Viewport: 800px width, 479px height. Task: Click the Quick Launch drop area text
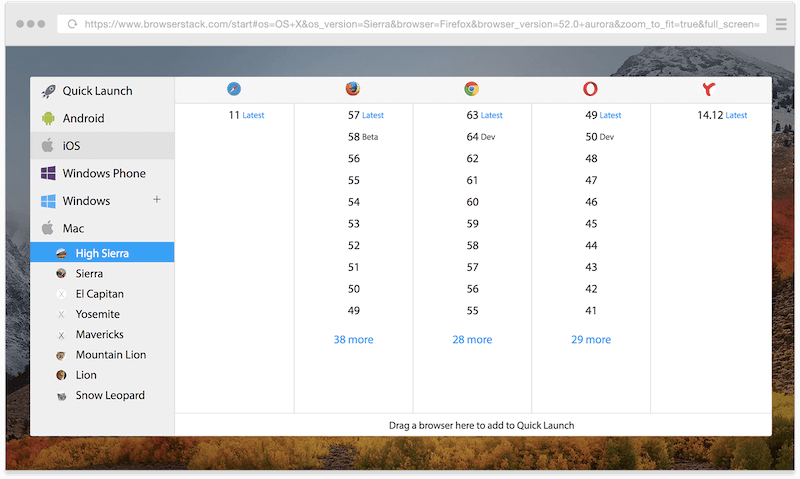pyautogui.click(x=482, y=425)
